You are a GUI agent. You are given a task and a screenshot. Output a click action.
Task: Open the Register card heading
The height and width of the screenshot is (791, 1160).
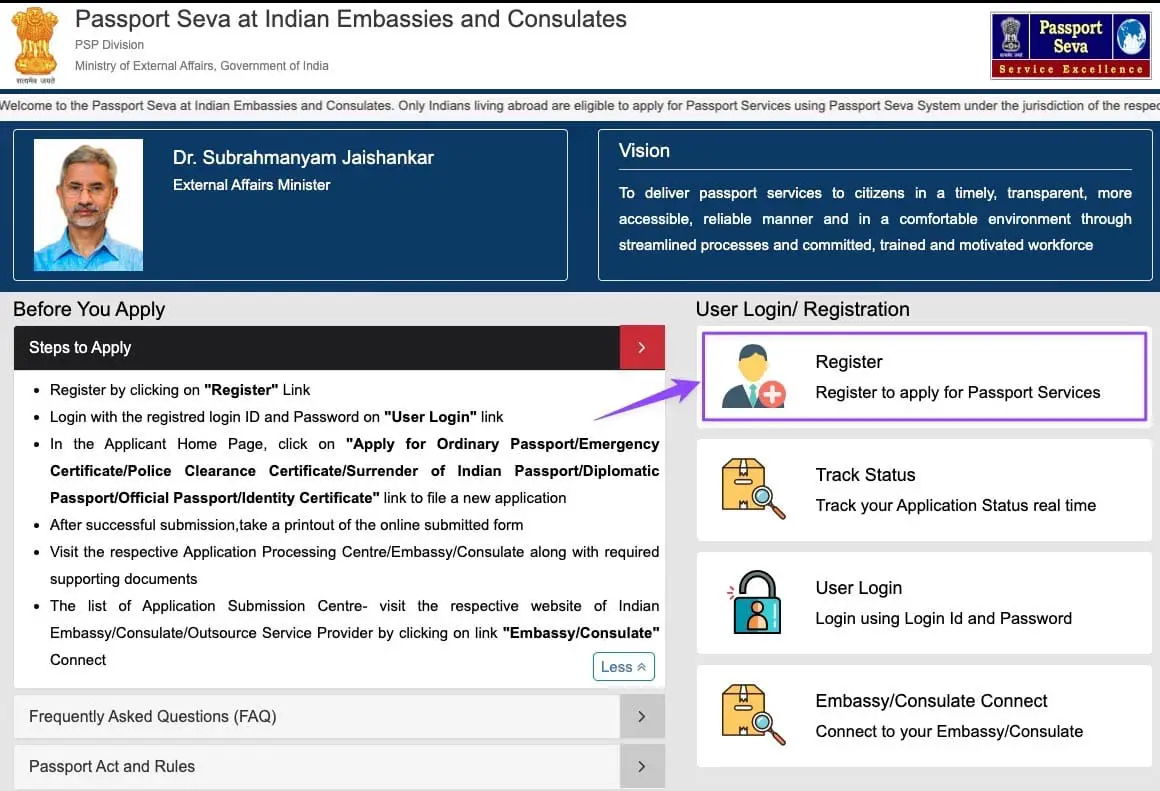(849, 362)
